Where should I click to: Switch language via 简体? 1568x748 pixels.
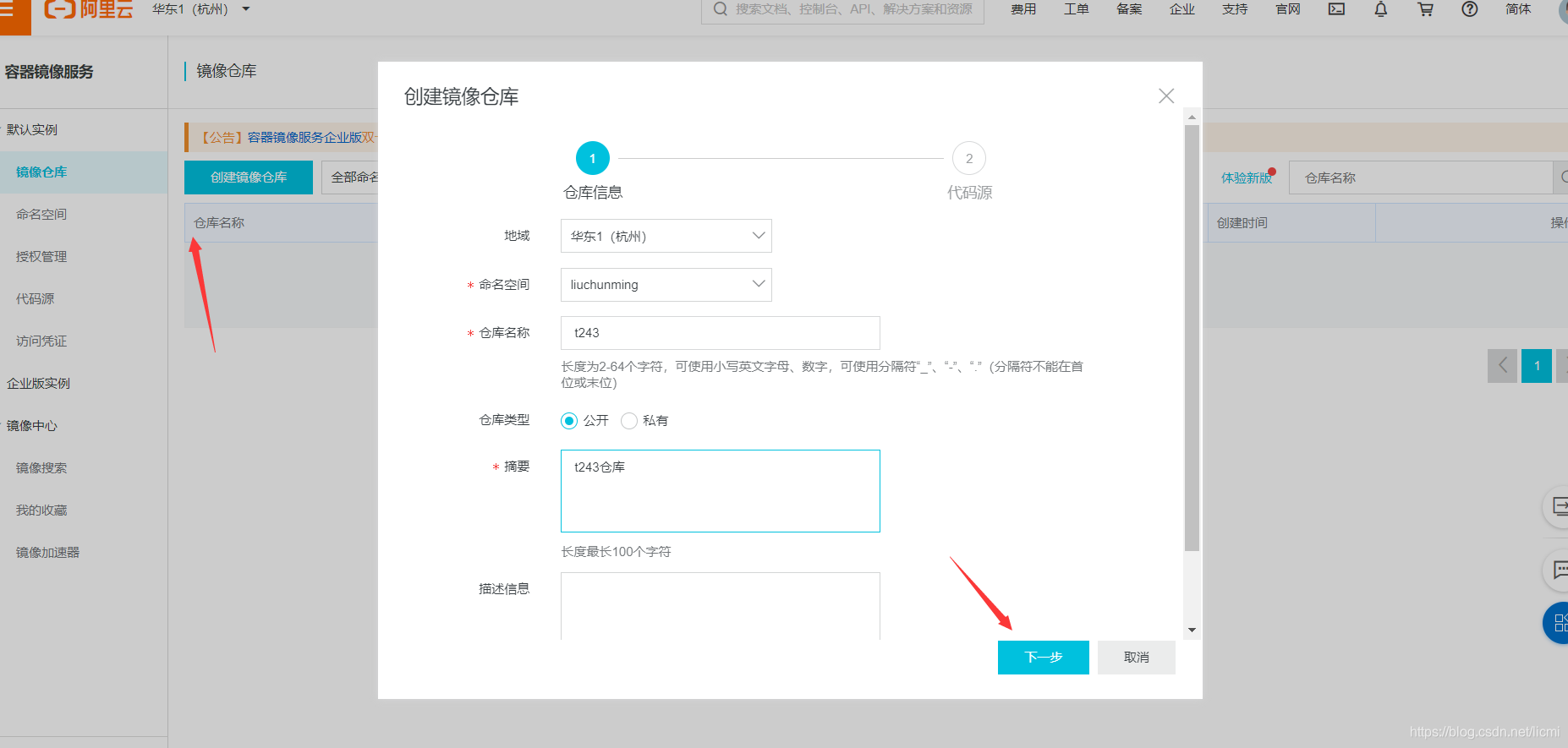tap(1518, 9)
